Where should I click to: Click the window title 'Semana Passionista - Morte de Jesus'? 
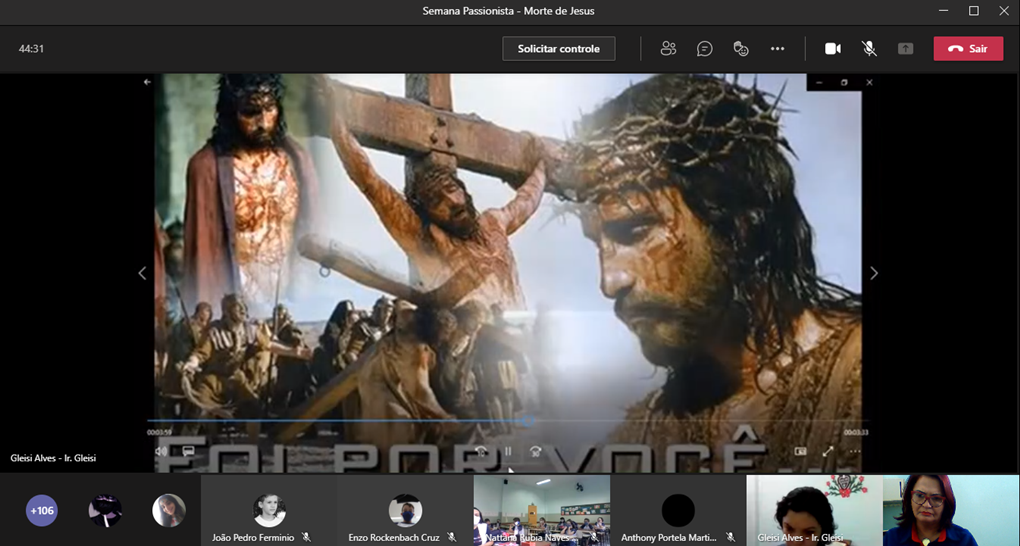click(x=508, y=11)
